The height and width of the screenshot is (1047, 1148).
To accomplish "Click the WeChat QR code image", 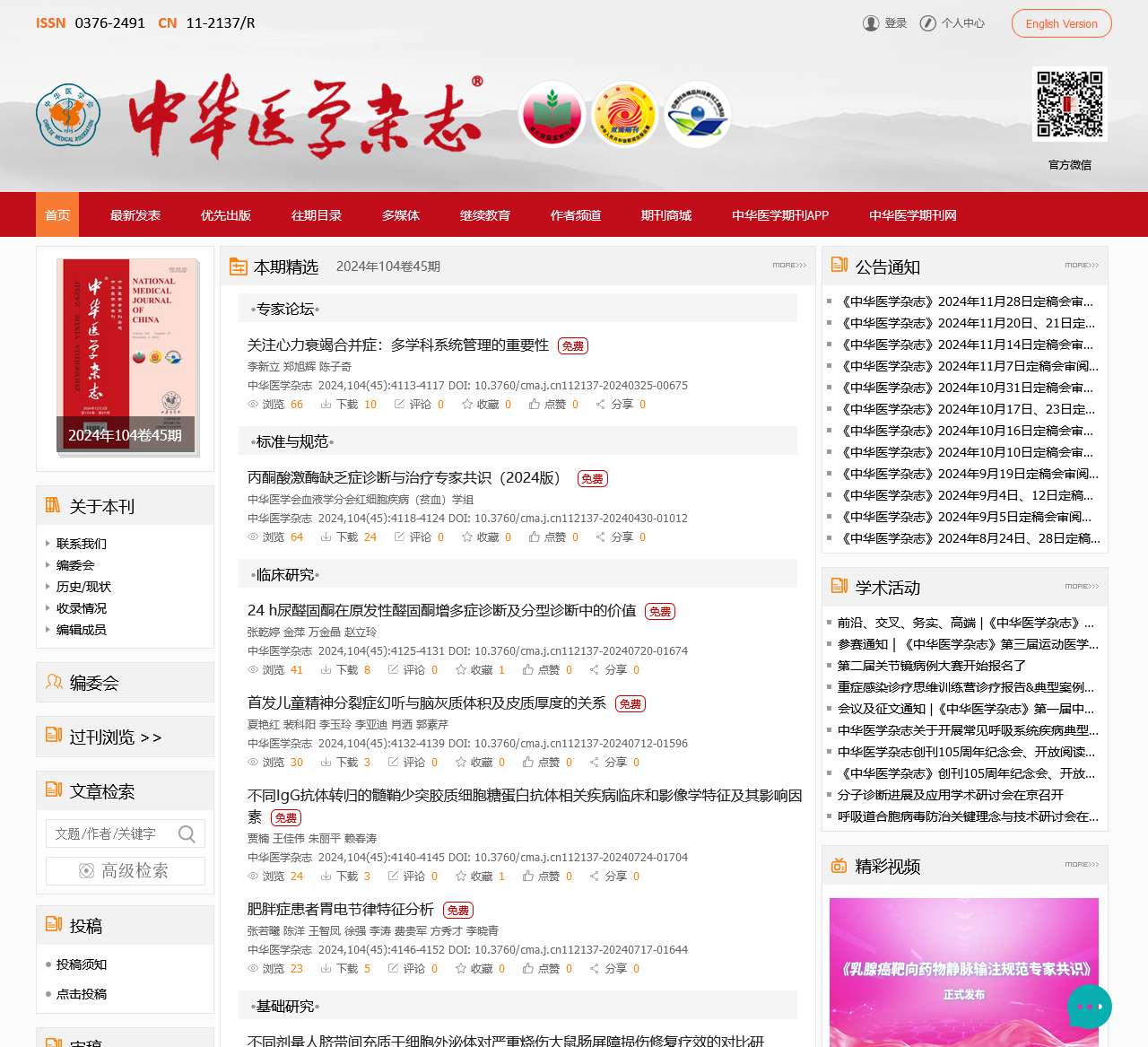I will coord(1069,104).
